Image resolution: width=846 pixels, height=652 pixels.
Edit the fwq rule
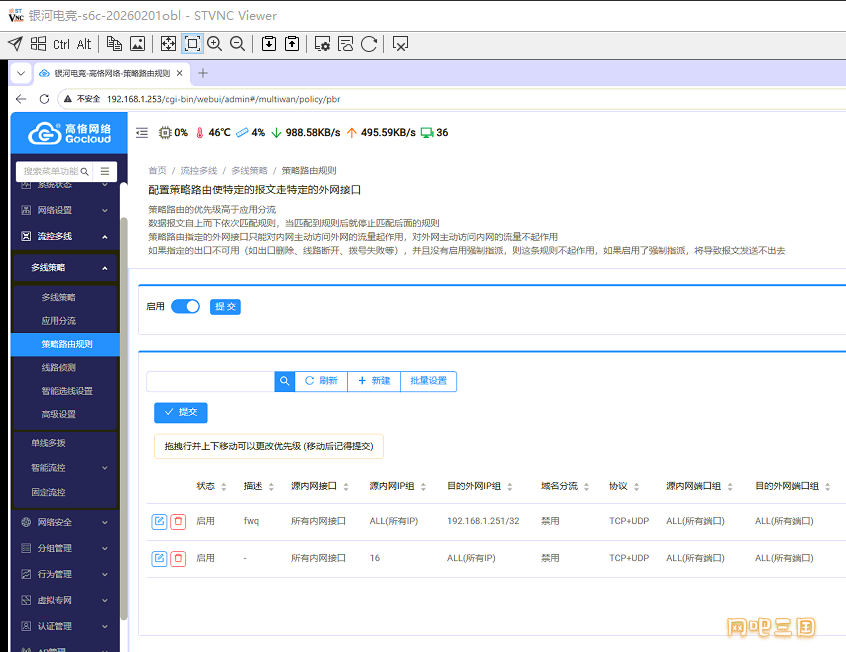pos(159,521)
